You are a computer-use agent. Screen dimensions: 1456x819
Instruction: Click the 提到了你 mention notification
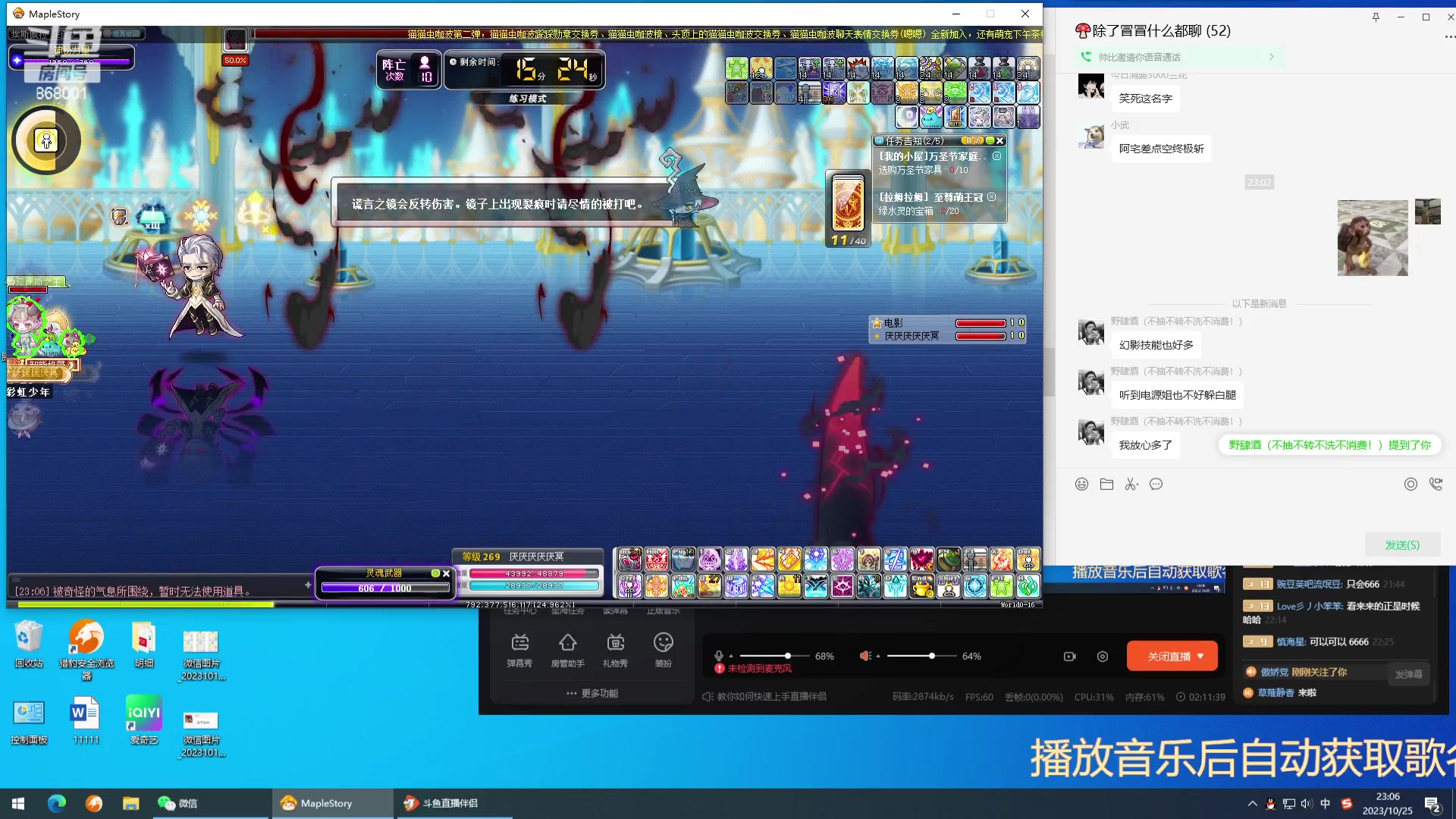tap(1329, 445)
